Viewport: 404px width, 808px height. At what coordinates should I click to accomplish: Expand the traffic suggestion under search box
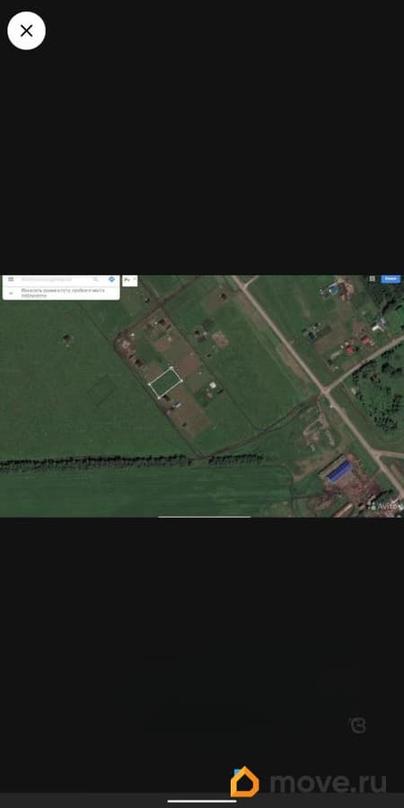[11, 292]
